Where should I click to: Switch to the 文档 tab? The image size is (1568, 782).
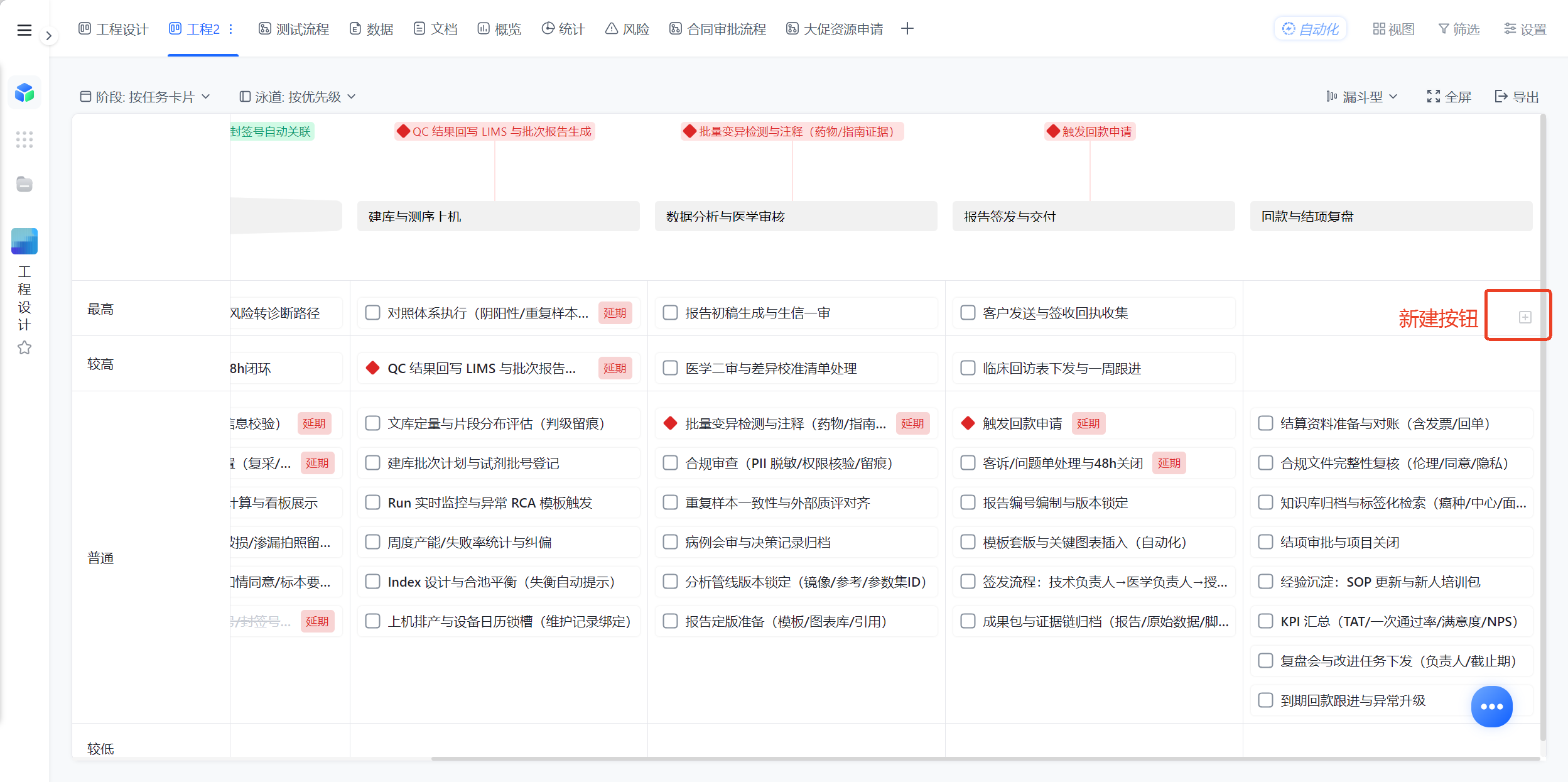tap(436, 29)
